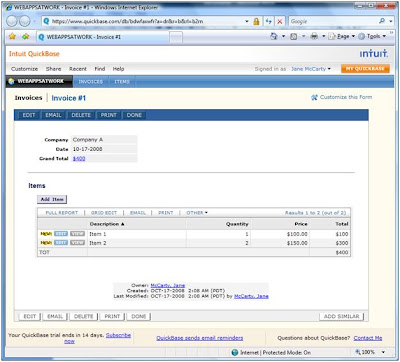Click the Favorites star icon
Viewport: 400px width, 362px height.
pyautogui.click(x=12, y=37)
